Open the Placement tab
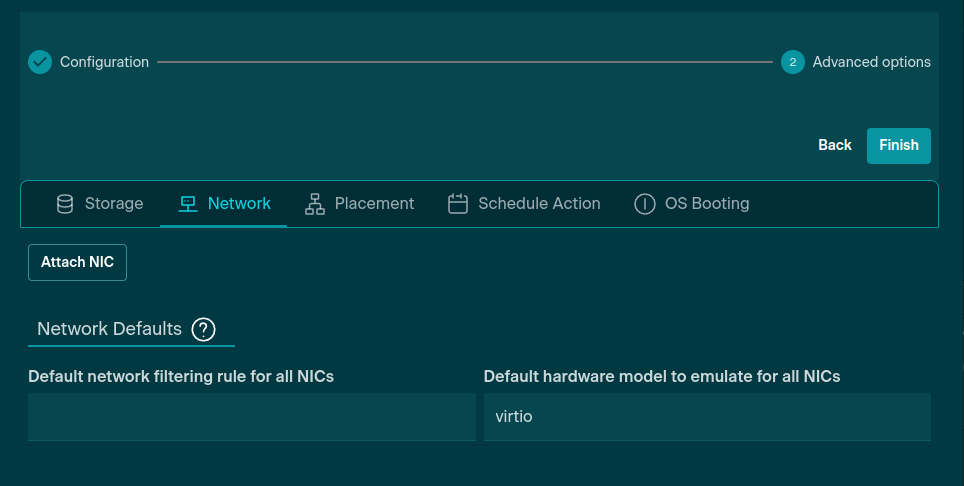The width and height of the screenshot is (964, 486). (374, 204)
